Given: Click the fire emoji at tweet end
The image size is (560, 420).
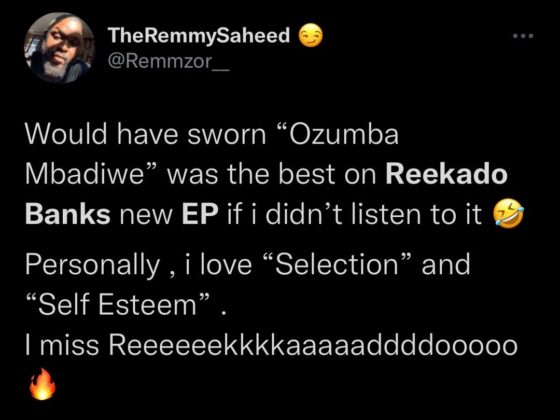Looking at the screenshot, I should tap(42, 384).
